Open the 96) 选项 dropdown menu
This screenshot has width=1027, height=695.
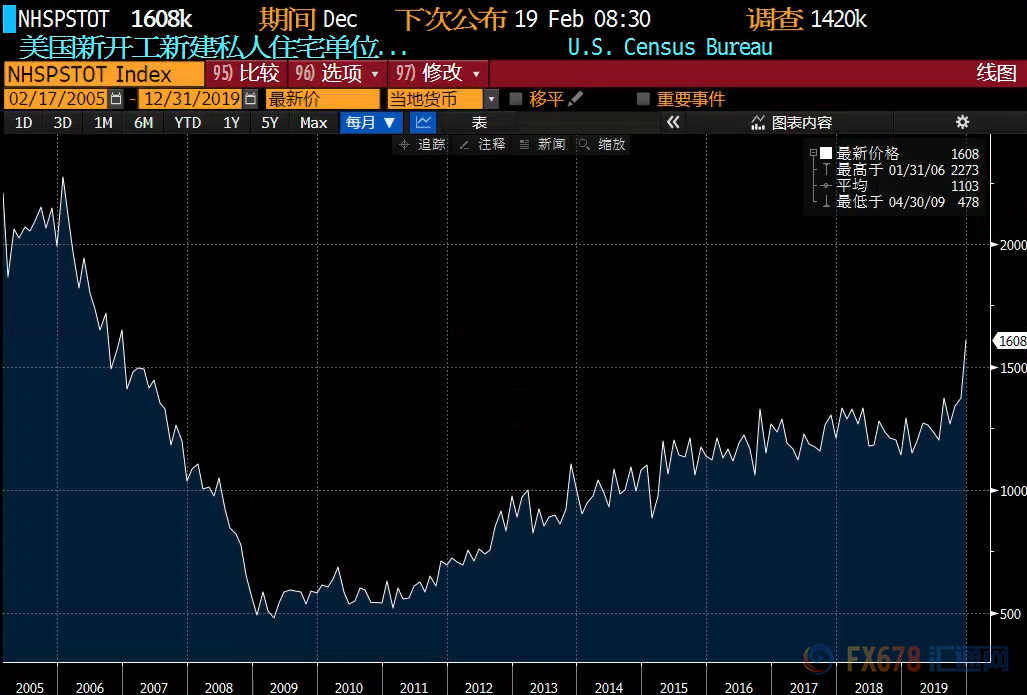[335, 74]
